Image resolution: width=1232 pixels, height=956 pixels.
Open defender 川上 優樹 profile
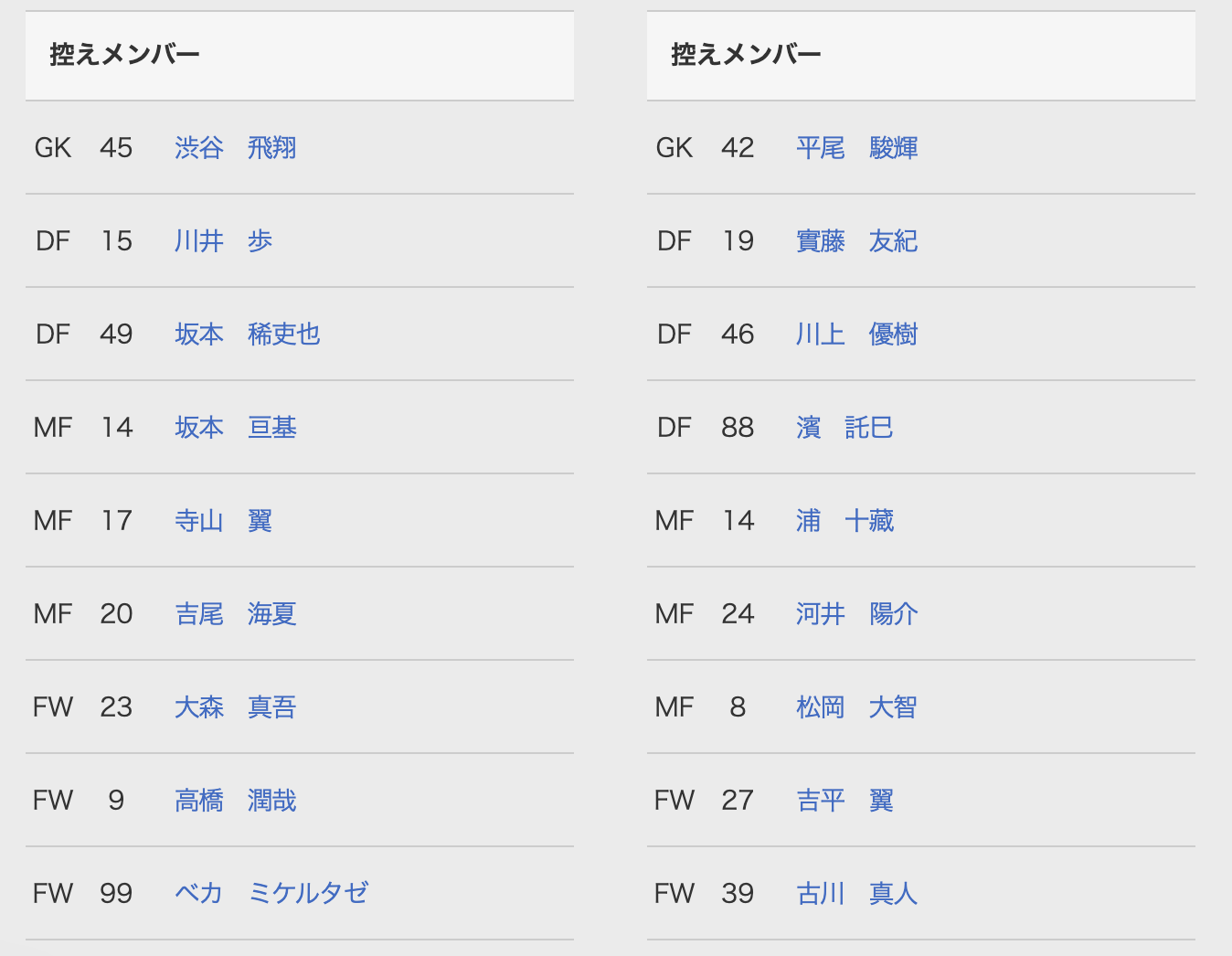tap(857, 334)
